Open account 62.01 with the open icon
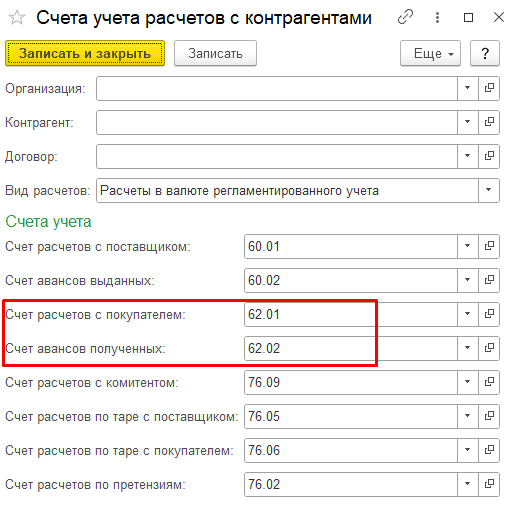 coord(489,314)
